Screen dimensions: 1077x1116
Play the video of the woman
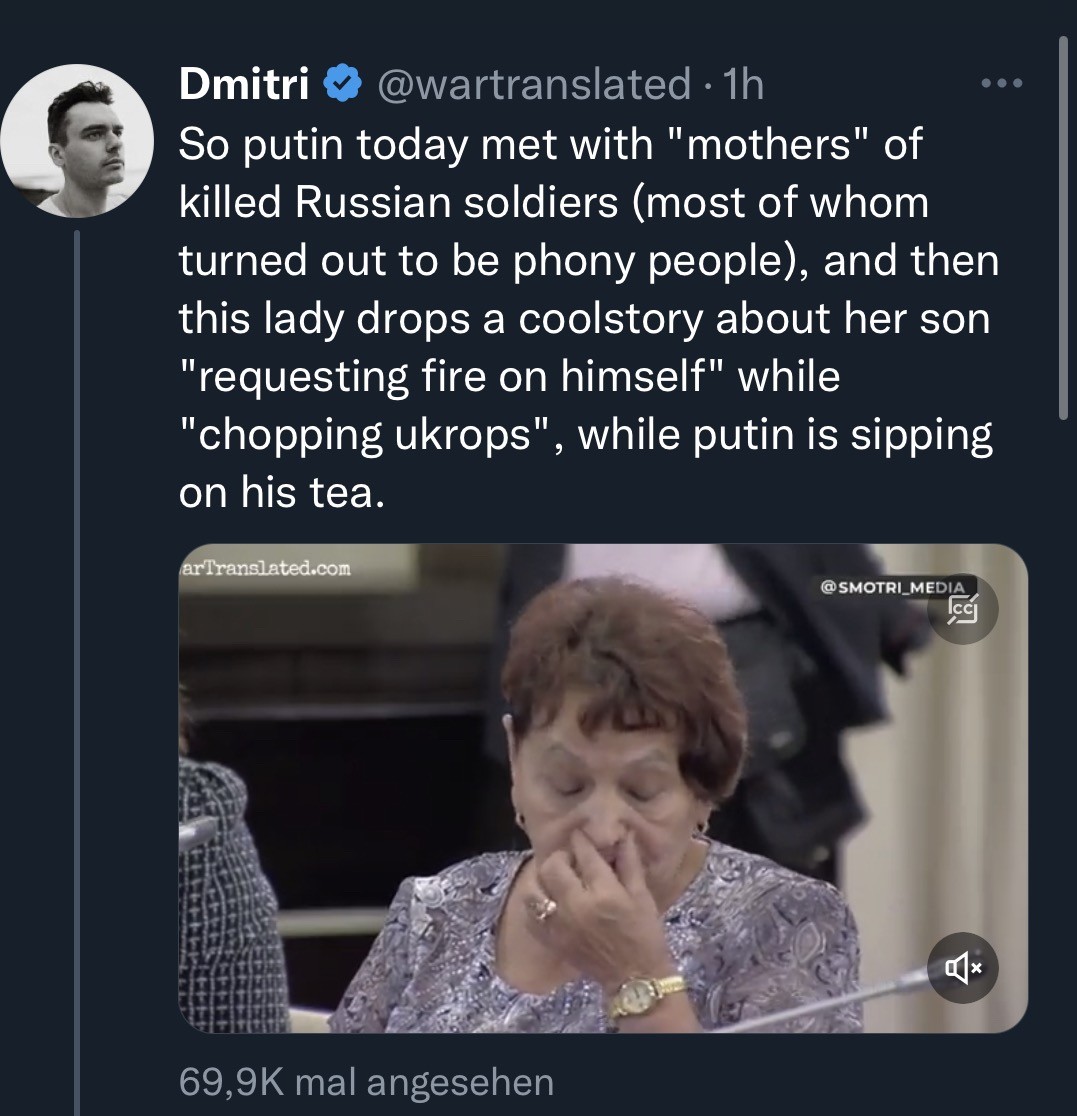point(600,790)
